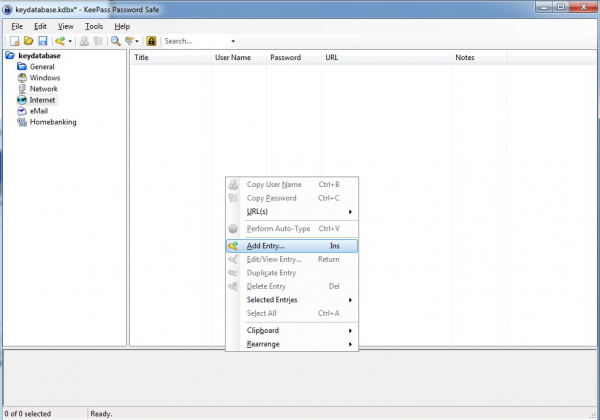The image size is (600, 420).
Task: Select the keydatabase root group
Action: pos(39,56)
